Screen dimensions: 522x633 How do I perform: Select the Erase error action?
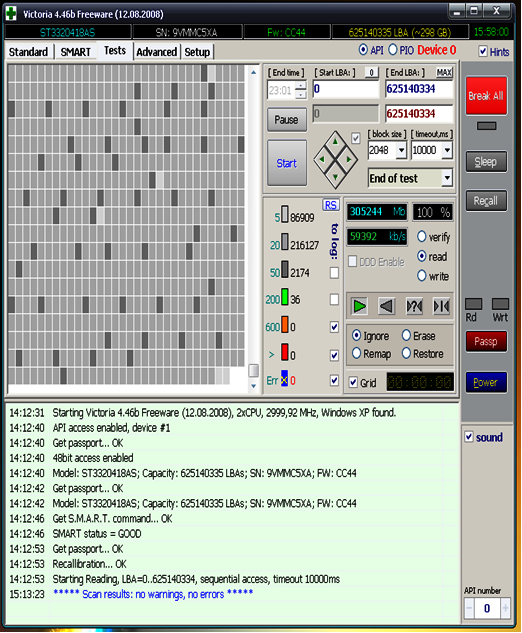click(x=406, y=335)
